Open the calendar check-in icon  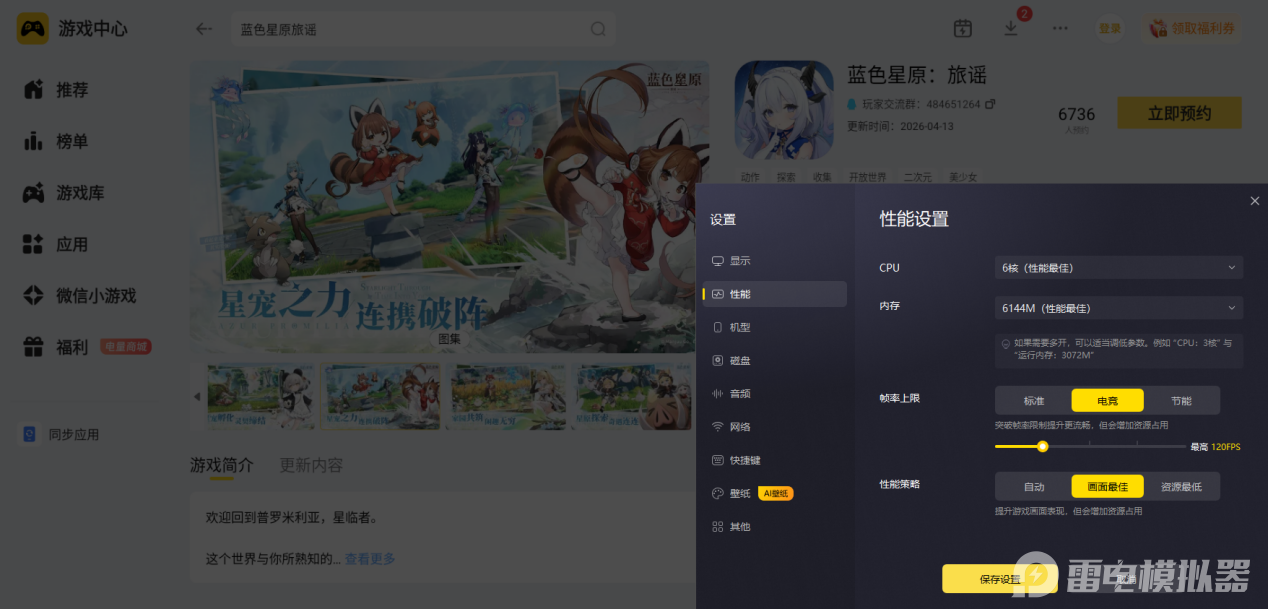point(962,29)
